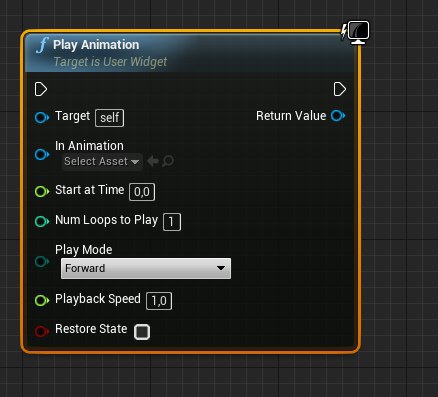Edit the Playback Speed value field
This screenshot has width=438, height=397.
tap(159, 301)
